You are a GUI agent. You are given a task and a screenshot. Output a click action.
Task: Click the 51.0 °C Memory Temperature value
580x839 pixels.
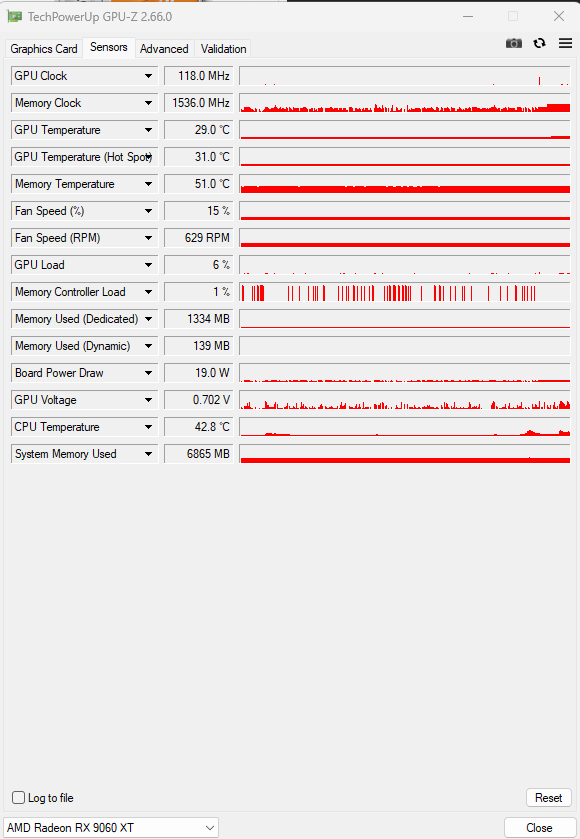pos(199,184)
